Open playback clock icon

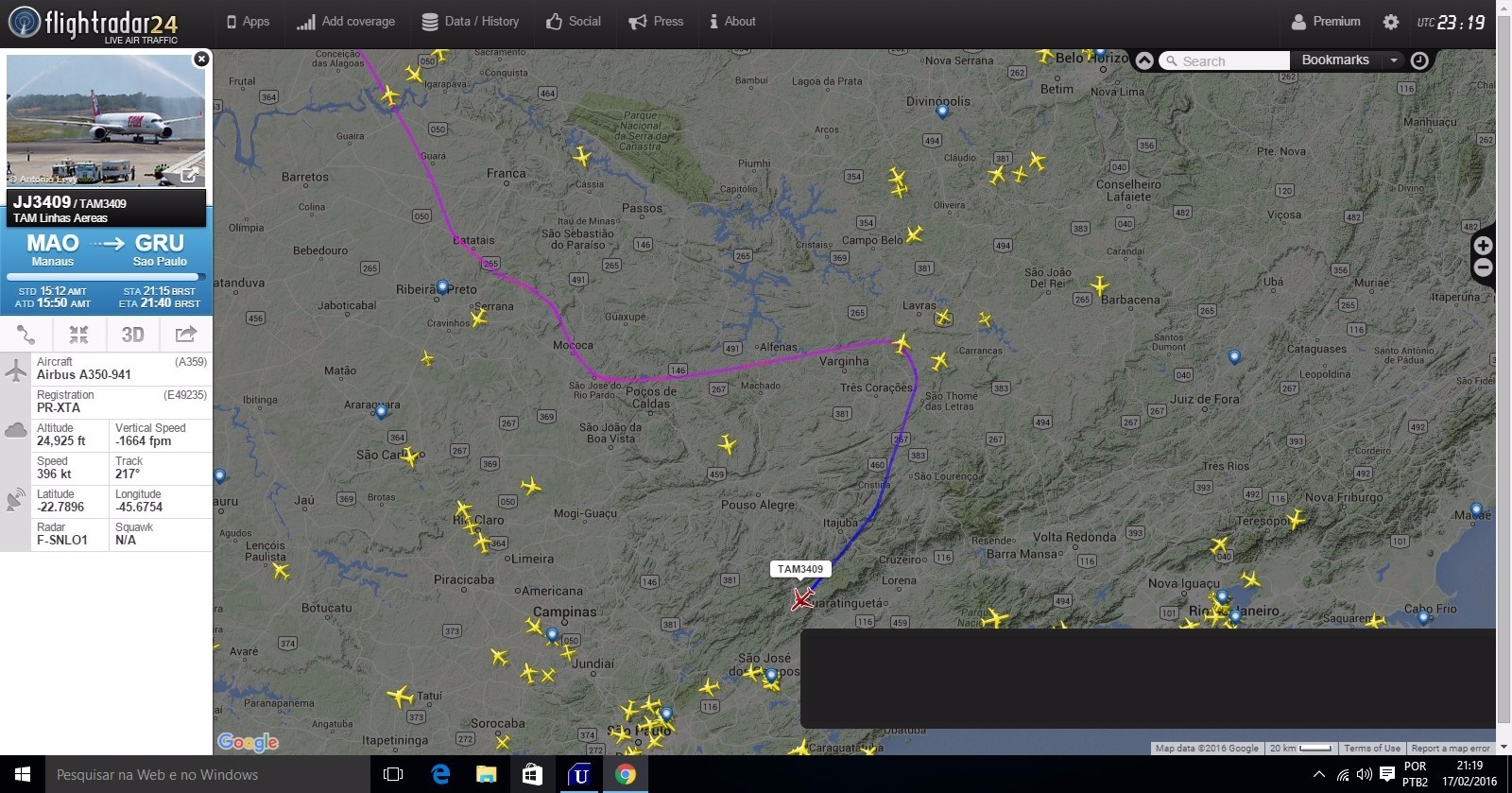(x=1419, y=60)
